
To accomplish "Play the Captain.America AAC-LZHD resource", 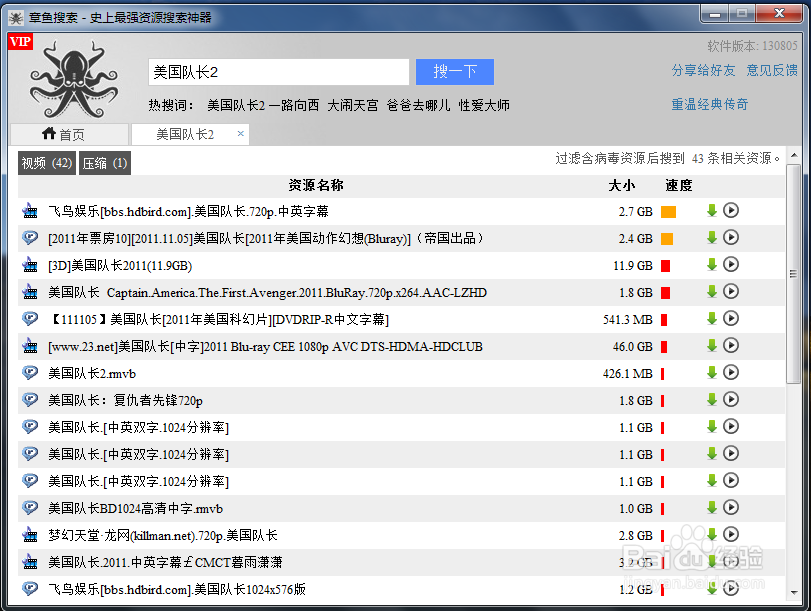I will [x=731, y=291].
